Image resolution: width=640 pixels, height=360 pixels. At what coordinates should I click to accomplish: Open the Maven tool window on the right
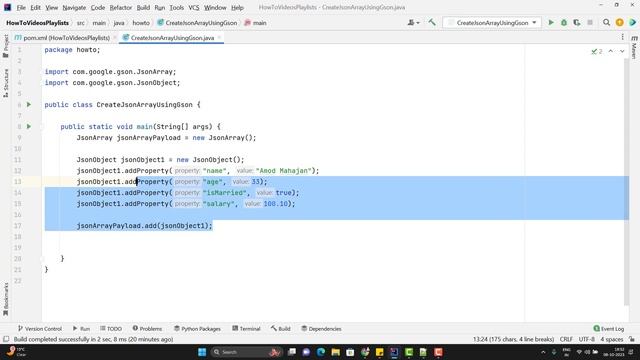634,47
